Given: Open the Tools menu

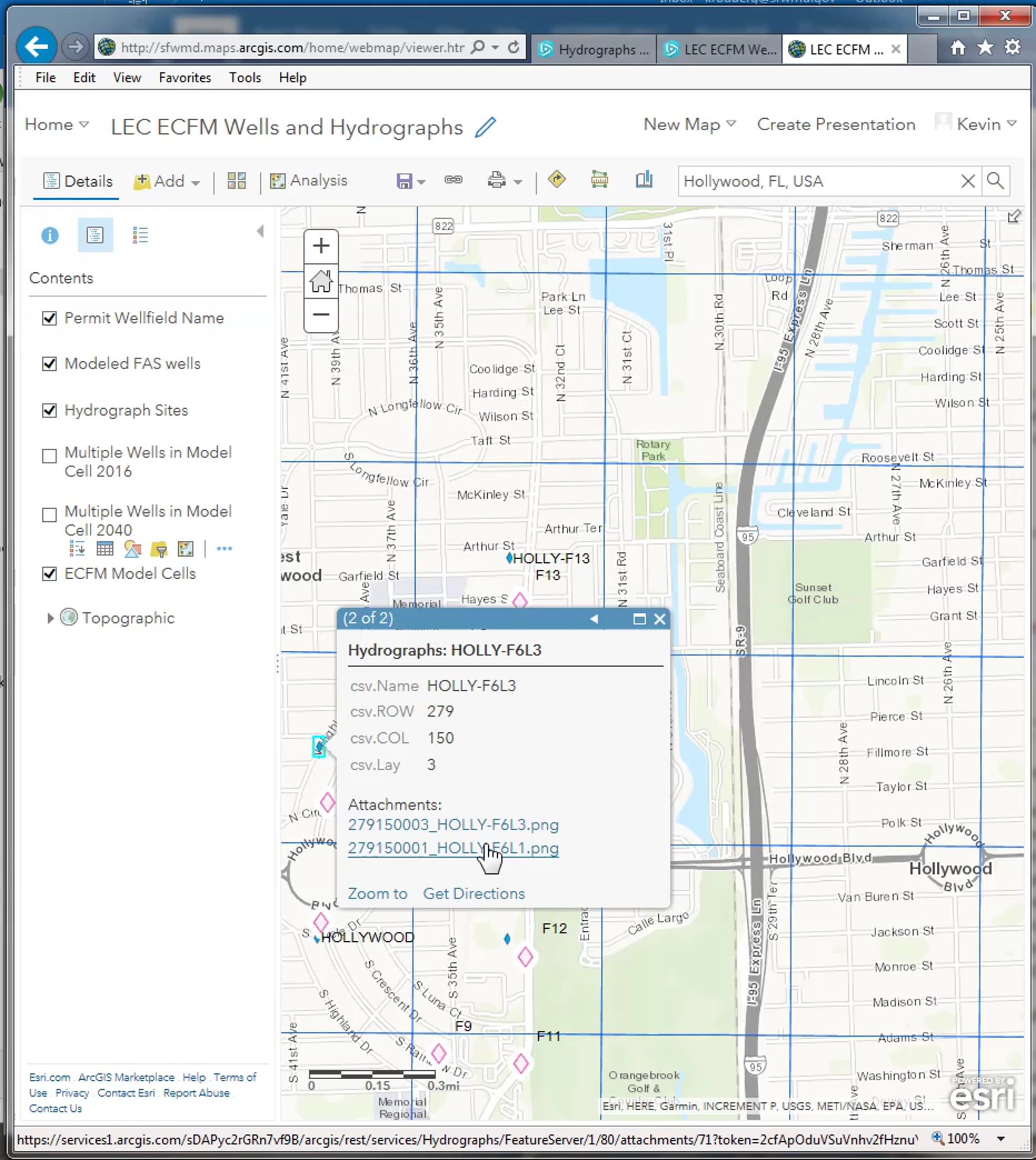Looking at the screenshot, I should 245,77.
